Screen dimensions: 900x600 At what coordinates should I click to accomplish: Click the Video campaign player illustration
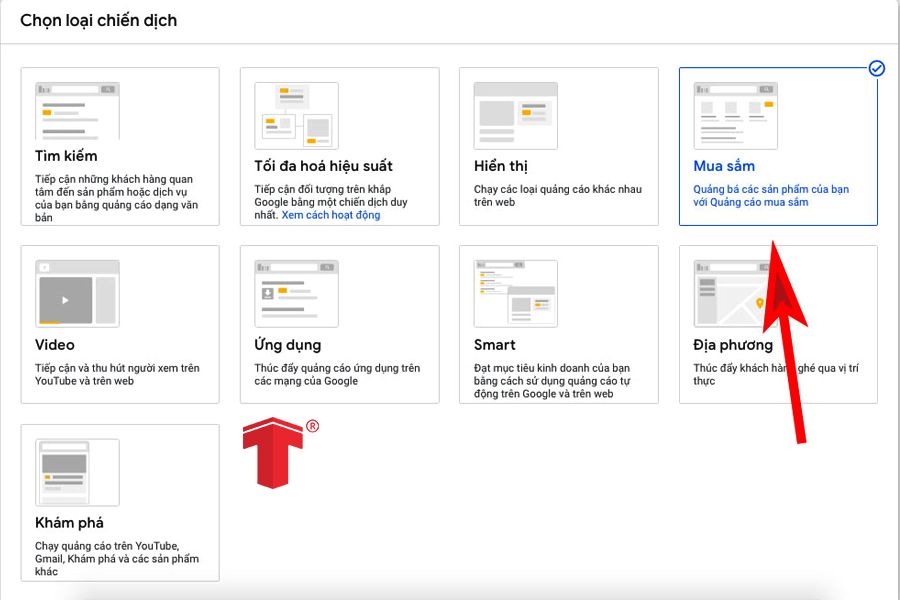tap(77, 293)
